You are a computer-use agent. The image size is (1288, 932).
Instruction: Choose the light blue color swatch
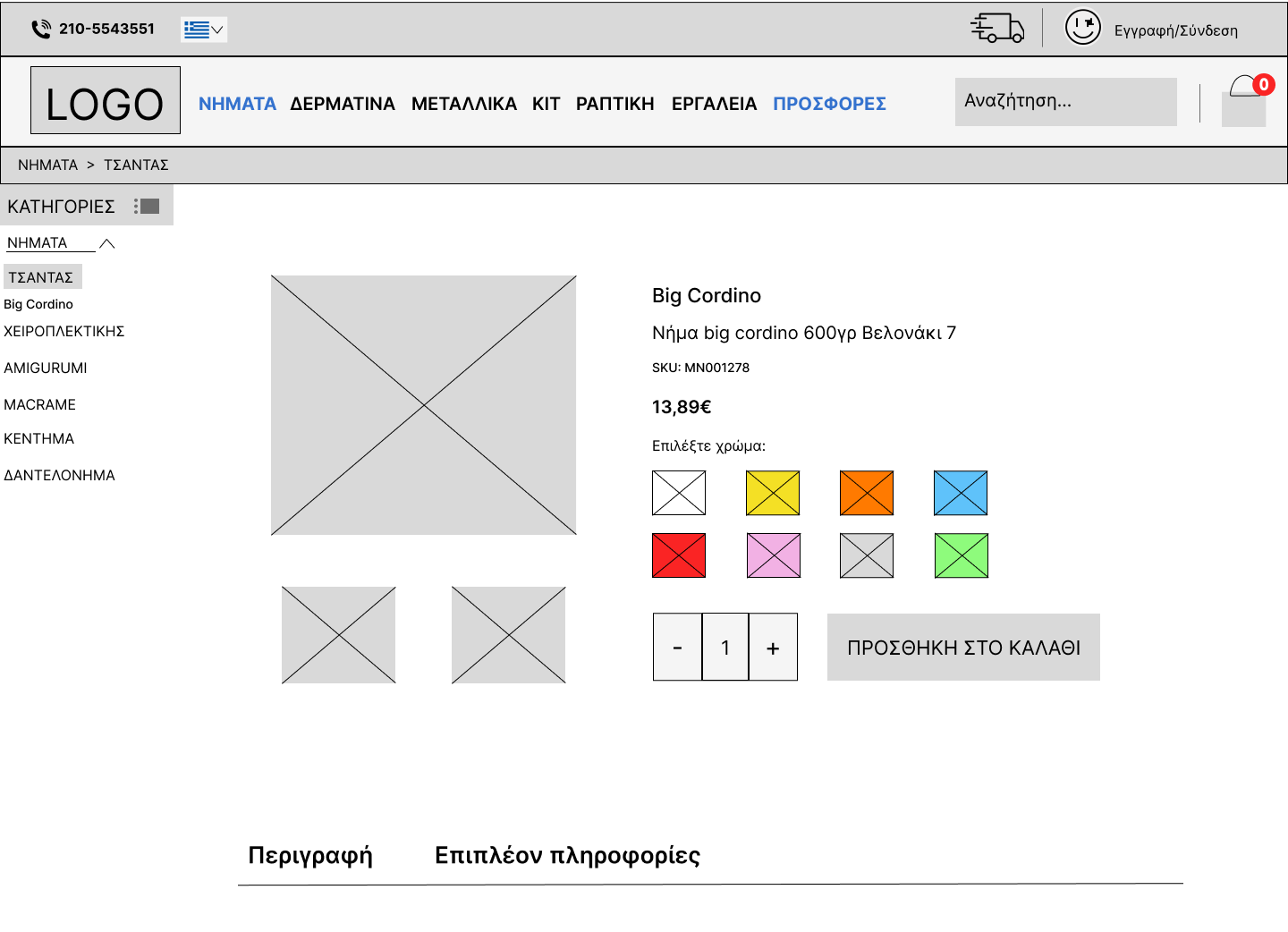[x=960, y=493]
